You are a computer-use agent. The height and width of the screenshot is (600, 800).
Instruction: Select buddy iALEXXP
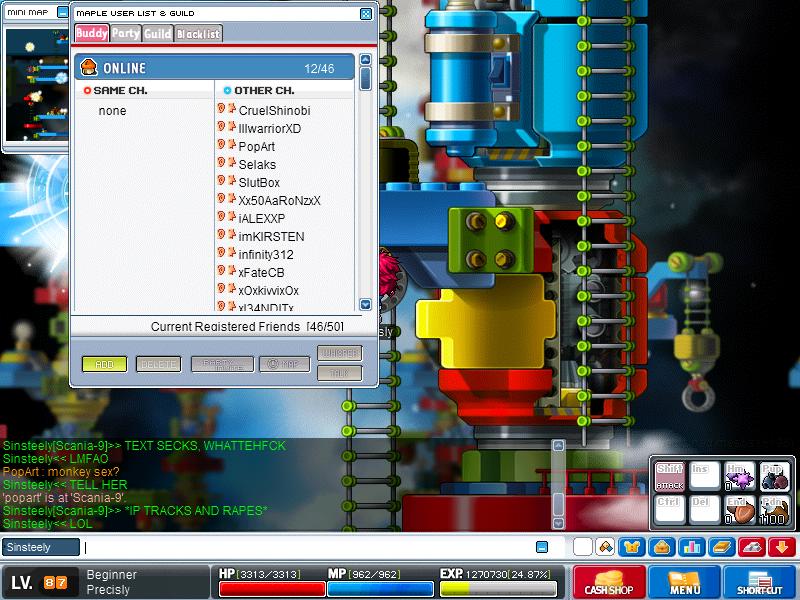point(262,218)
